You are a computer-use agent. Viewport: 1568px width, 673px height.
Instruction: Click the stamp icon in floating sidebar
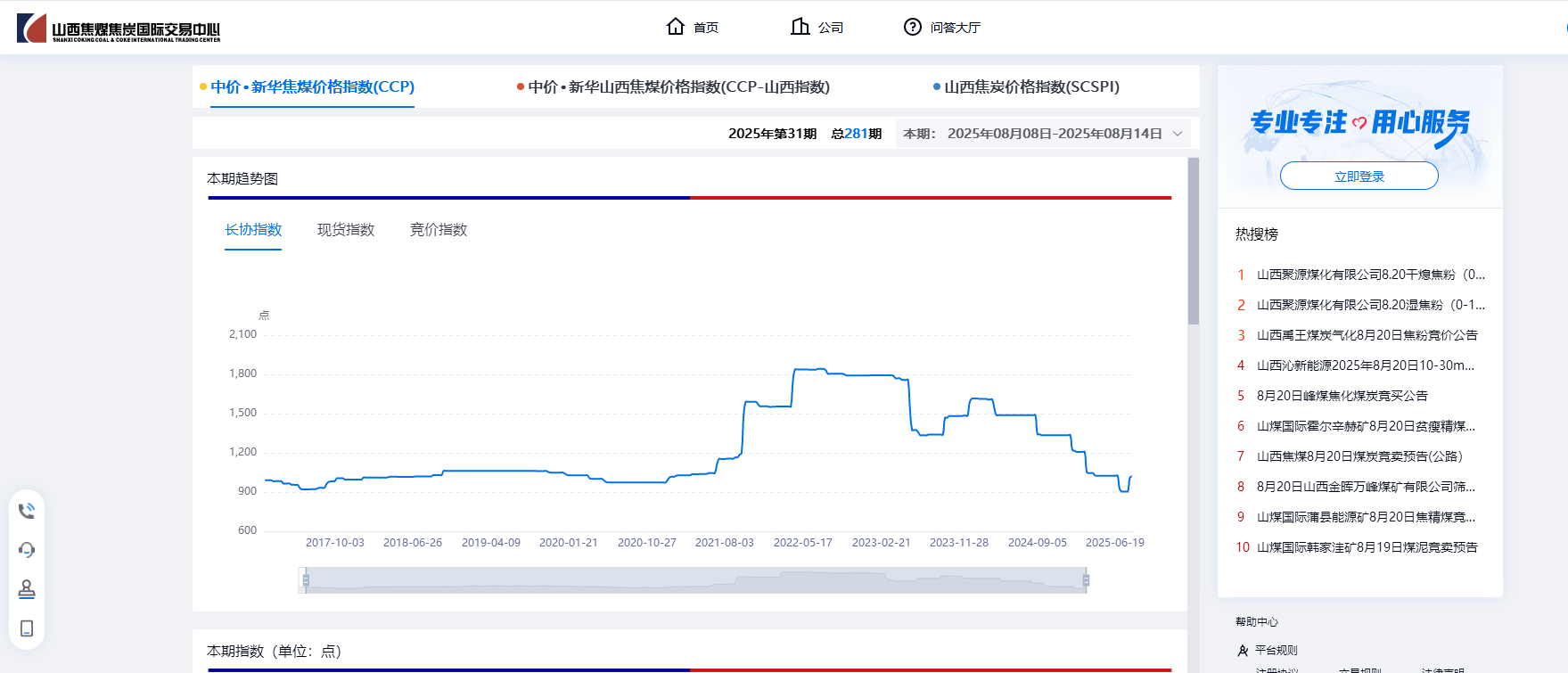click(x=27, y=589)
